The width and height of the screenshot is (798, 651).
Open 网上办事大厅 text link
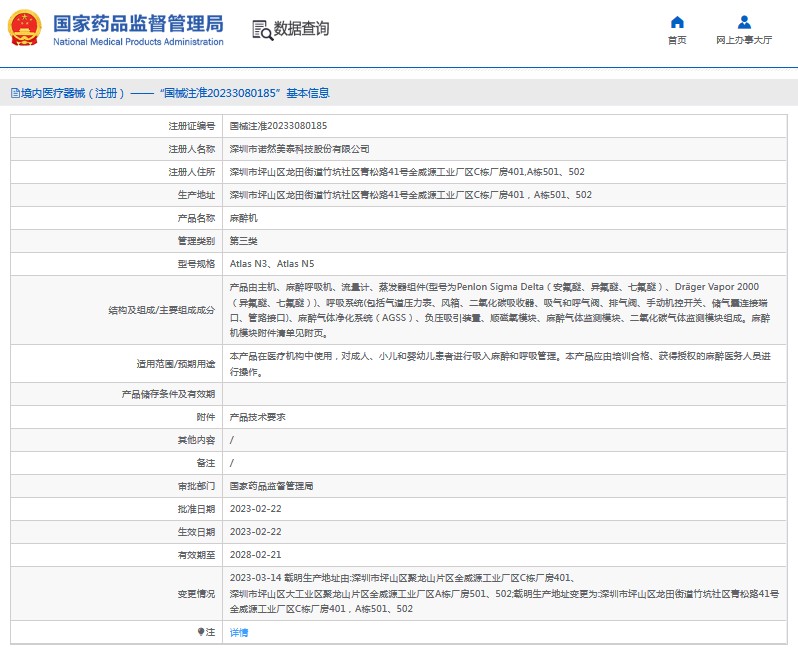pos(744,41)
